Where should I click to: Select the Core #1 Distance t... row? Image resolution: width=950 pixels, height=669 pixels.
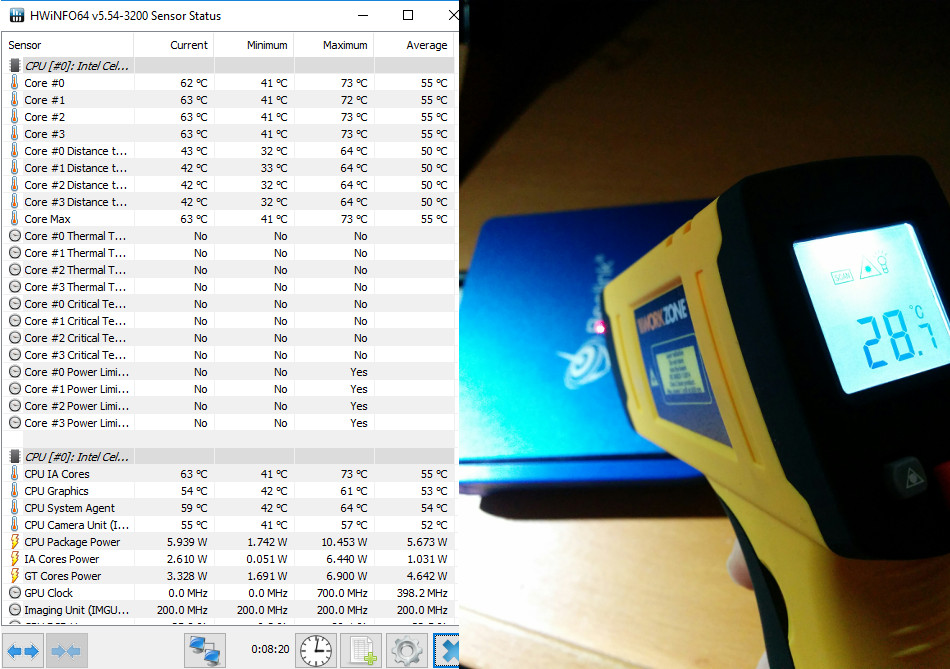230,167
